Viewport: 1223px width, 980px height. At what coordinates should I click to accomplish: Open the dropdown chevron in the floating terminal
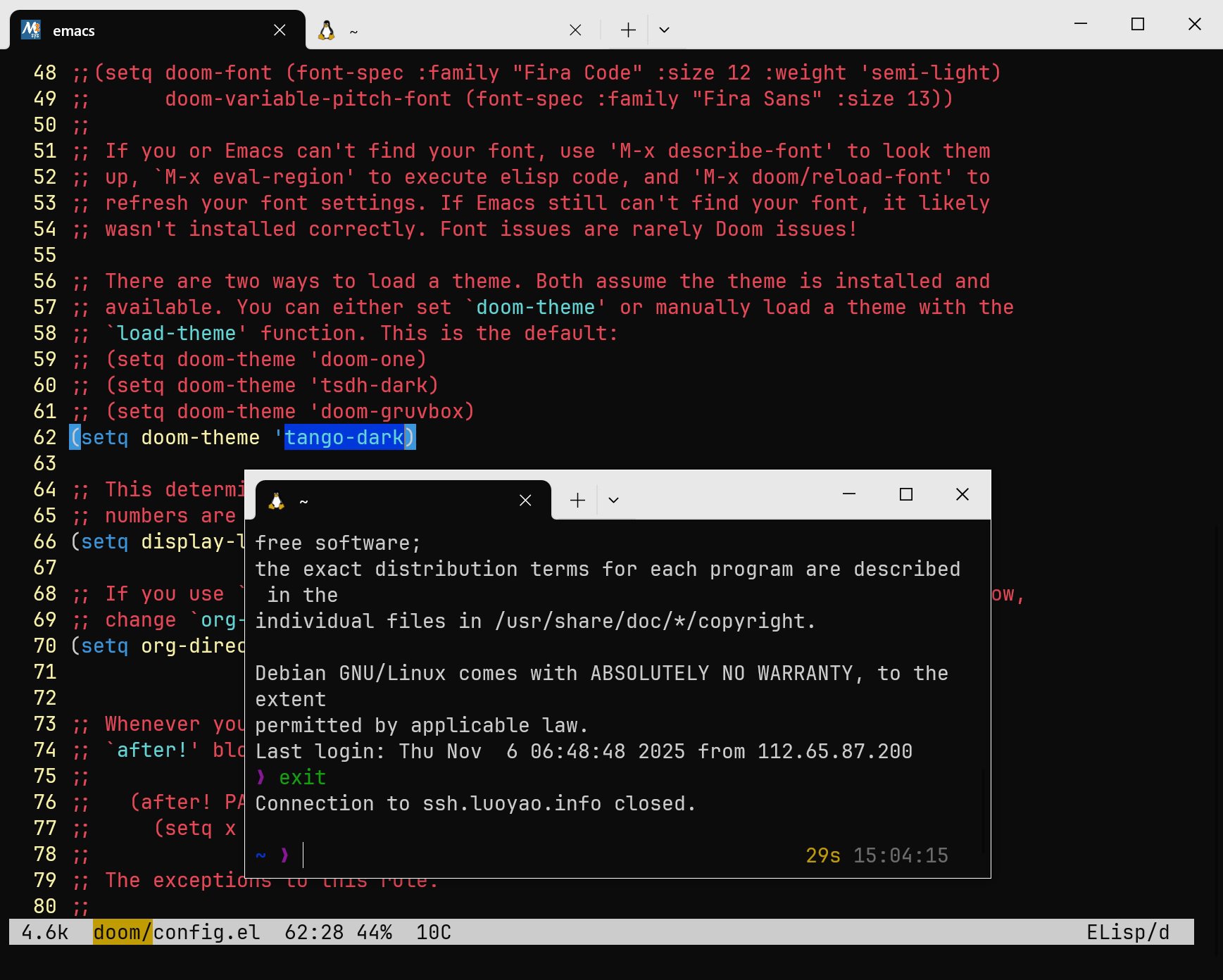click(x=612, y=500)
